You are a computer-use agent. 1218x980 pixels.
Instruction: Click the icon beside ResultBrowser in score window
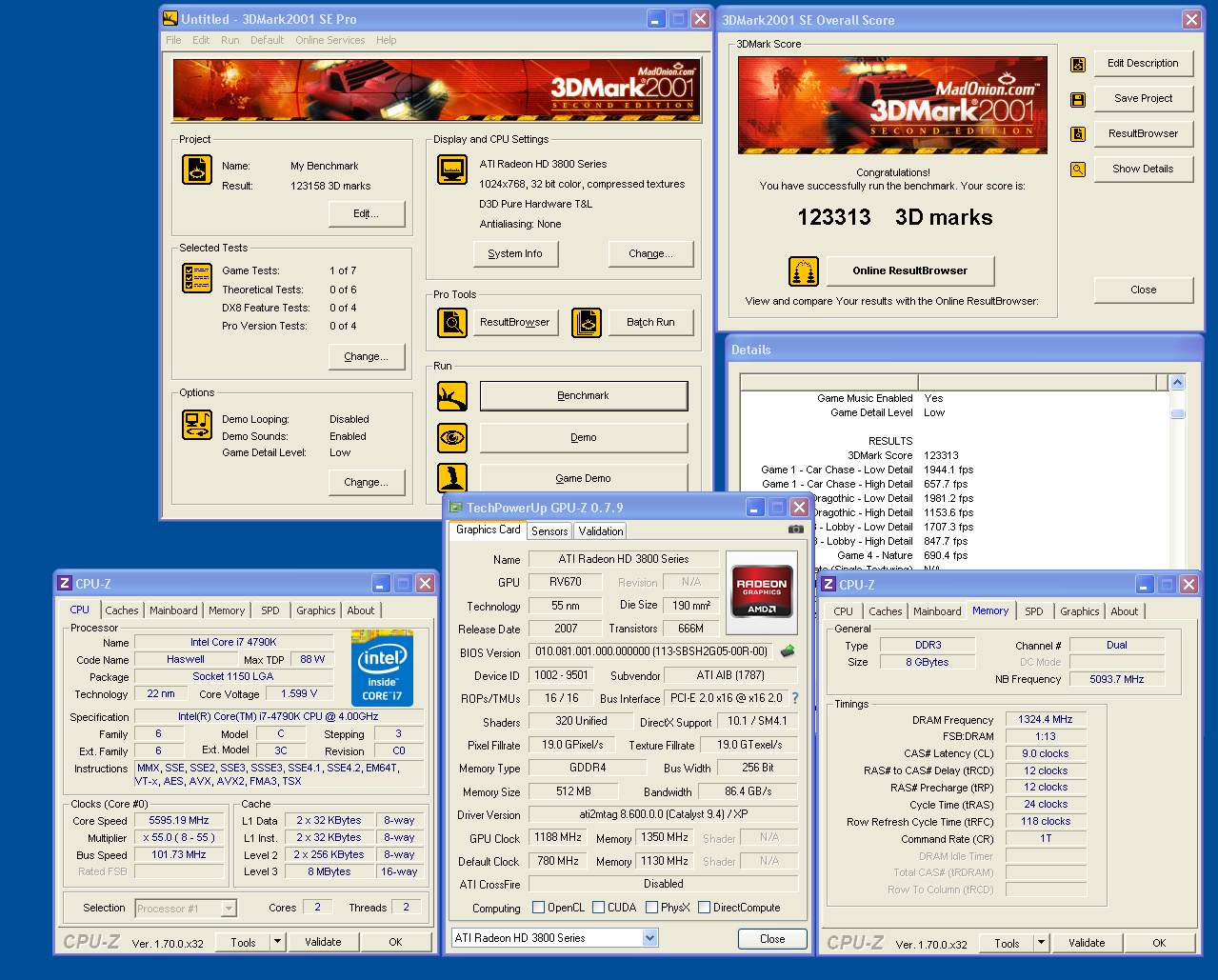1078,134
